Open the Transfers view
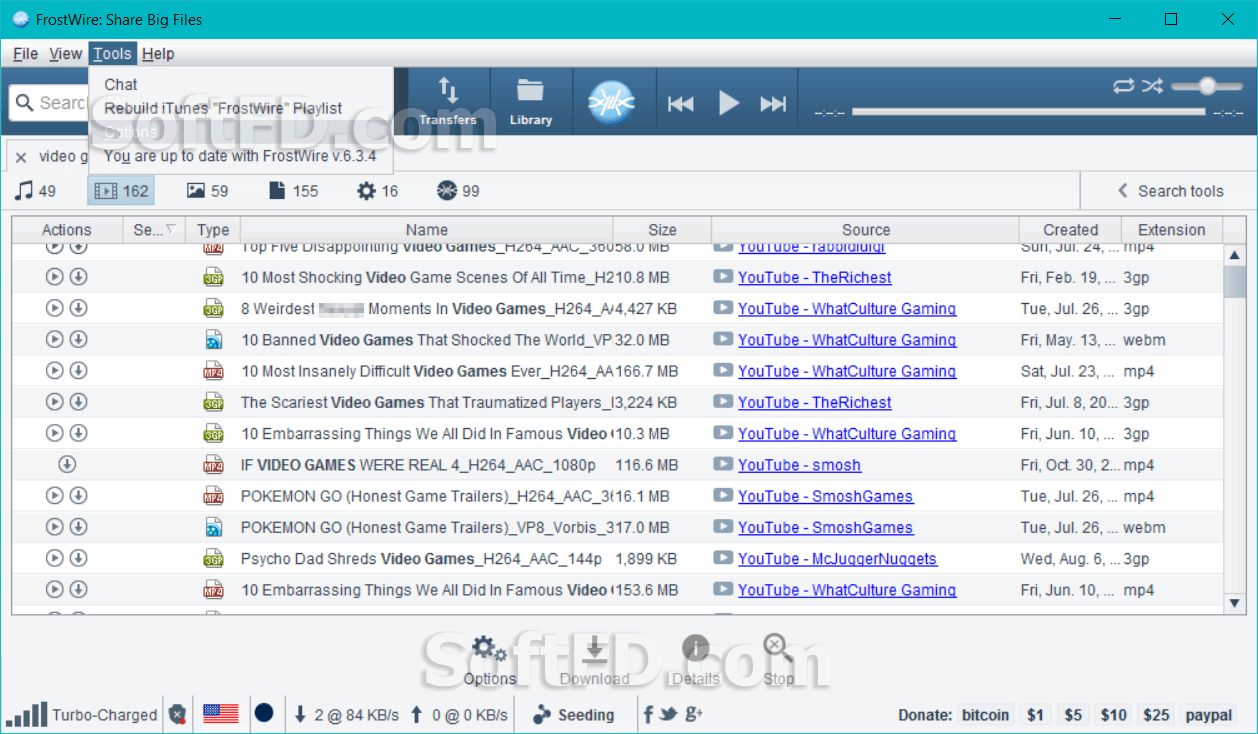 (447, 102)
